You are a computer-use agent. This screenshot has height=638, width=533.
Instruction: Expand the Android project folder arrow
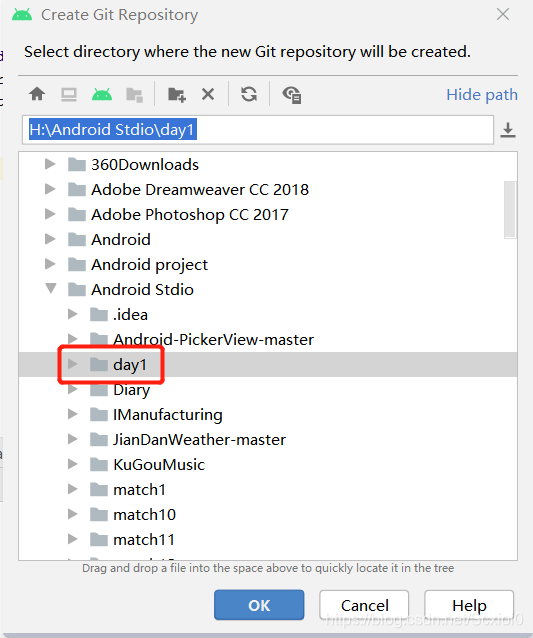[x=50, y=264]
